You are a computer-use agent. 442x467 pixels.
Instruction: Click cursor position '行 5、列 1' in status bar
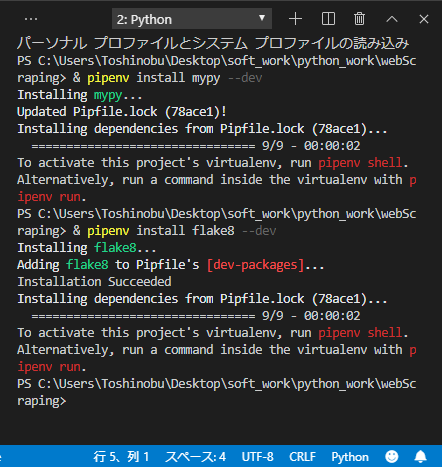tap(121, 456)
